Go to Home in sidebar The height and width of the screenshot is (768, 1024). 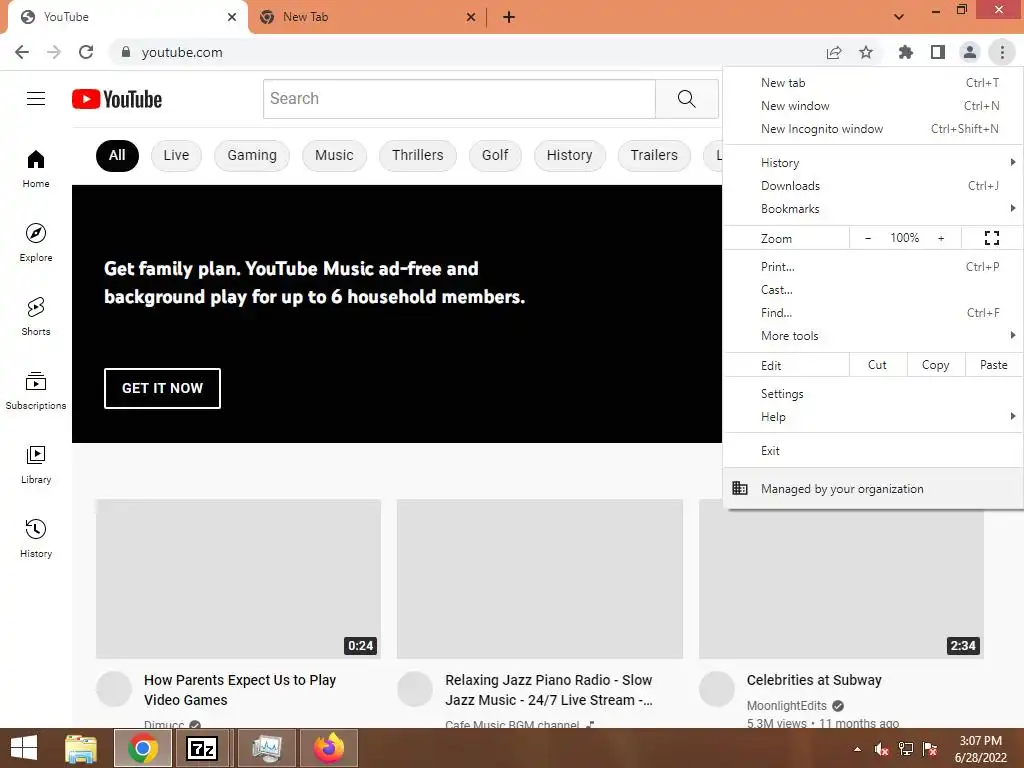click(36, 168)
